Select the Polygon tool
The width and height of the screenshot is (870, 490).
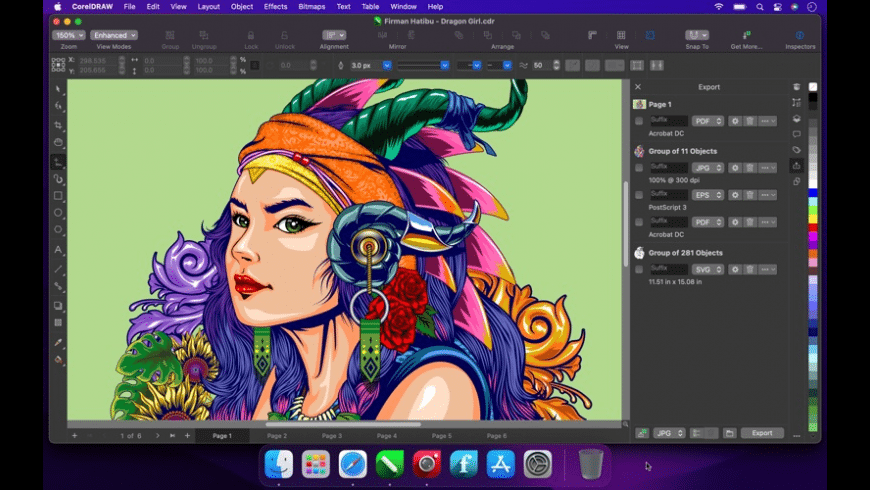coord(58,229)
